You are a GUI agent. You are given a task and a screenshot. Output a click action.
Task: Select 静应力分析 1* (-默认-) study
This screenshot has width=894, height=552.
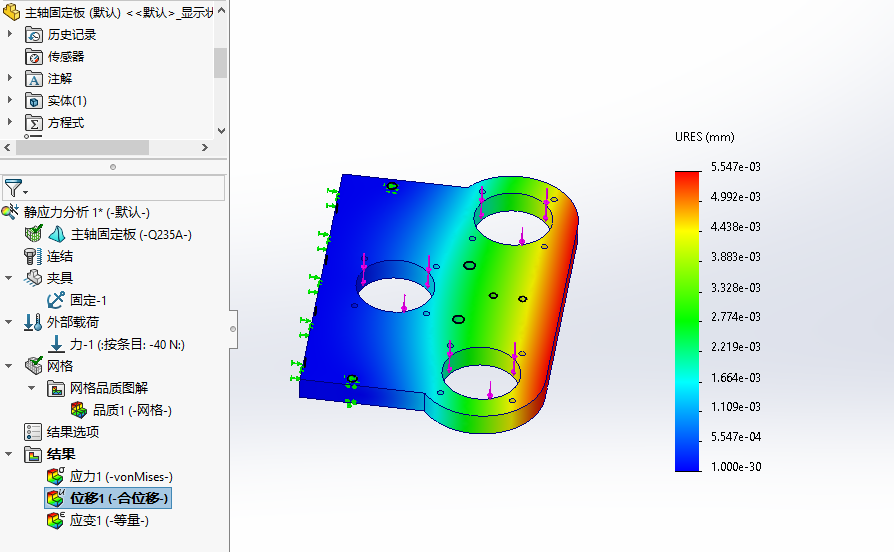[87, 212]
